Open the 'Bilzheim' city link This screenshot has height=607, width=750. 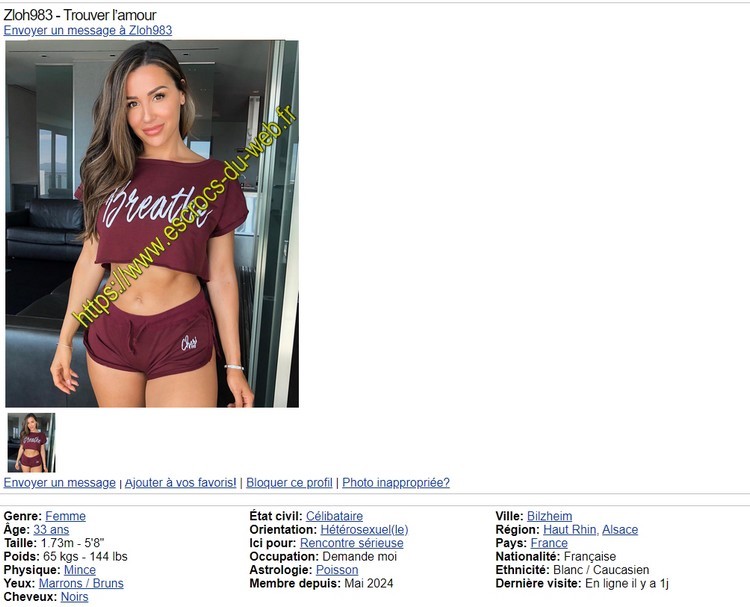549,516
